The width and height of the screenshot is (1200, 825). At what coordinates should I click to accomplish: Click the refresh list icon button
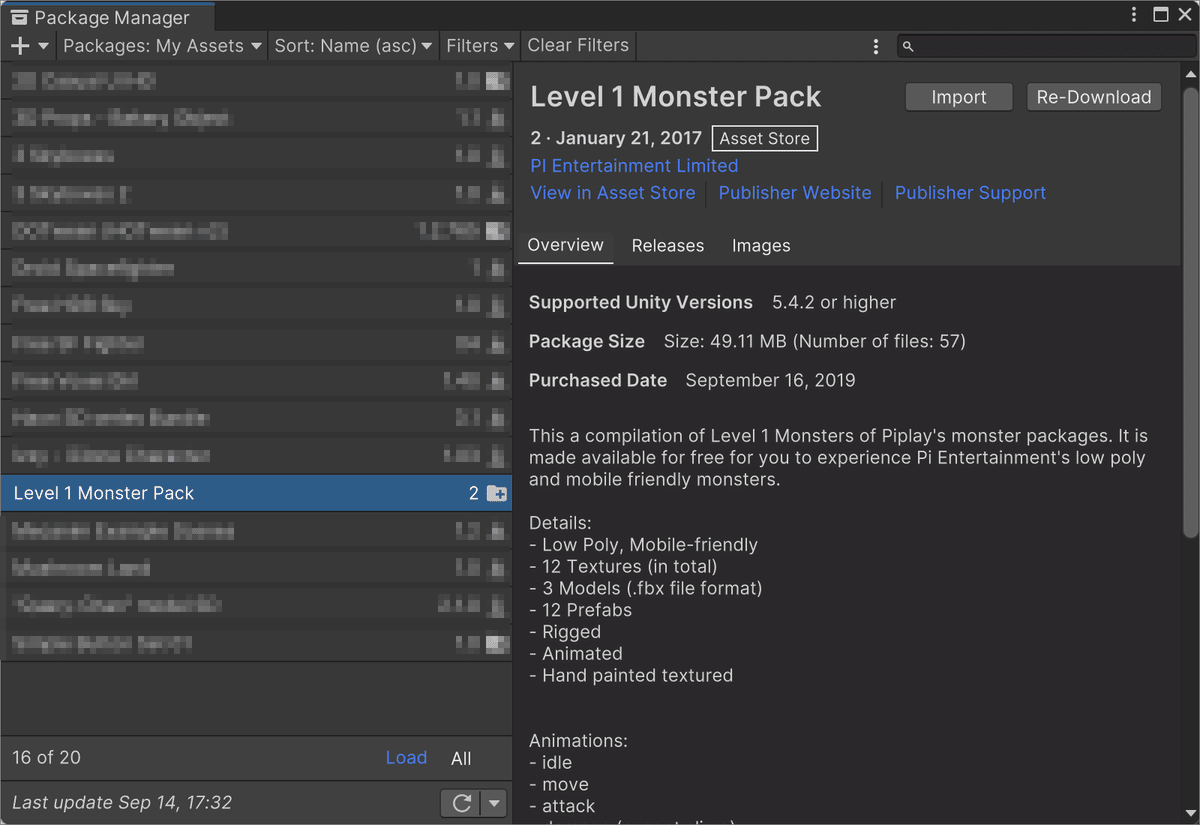click(x=461, y=803)
